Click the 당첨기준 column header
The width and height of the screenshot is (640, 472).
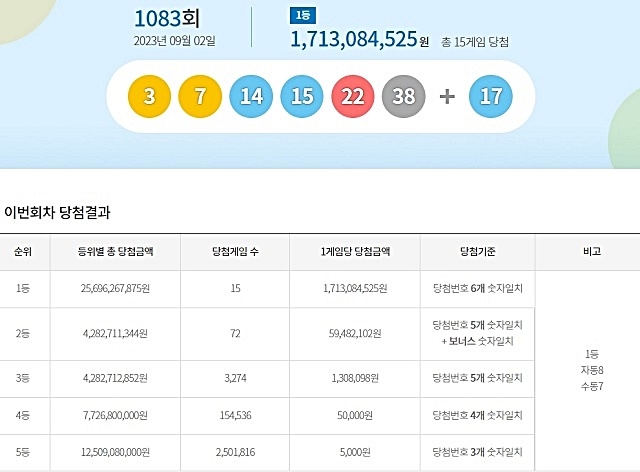coord(478,252)
